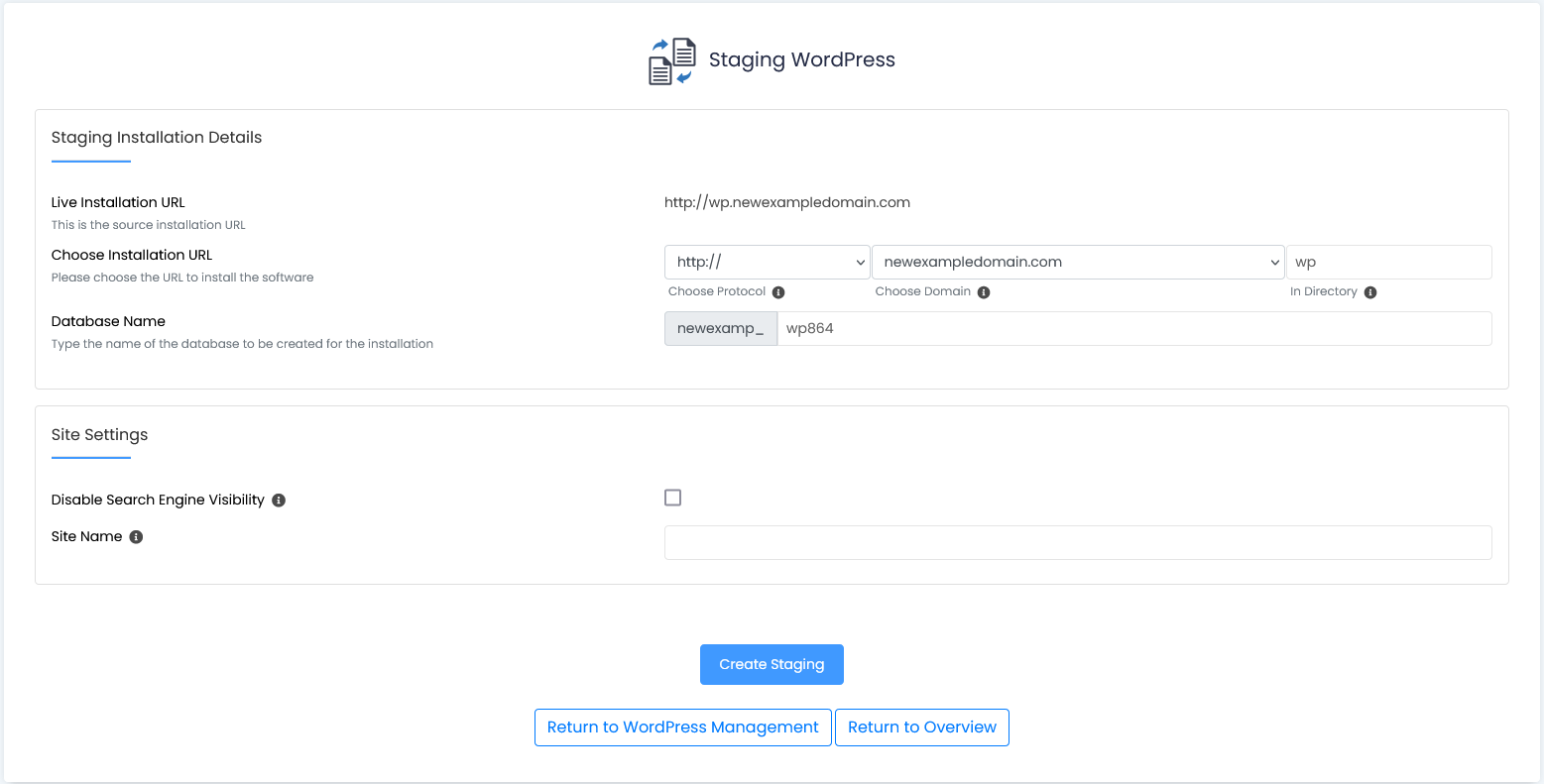The width and height of the screenshot is (1544, 784).
Task: Click info icon next to Choose Domain
Action: (x=984, y=292)
